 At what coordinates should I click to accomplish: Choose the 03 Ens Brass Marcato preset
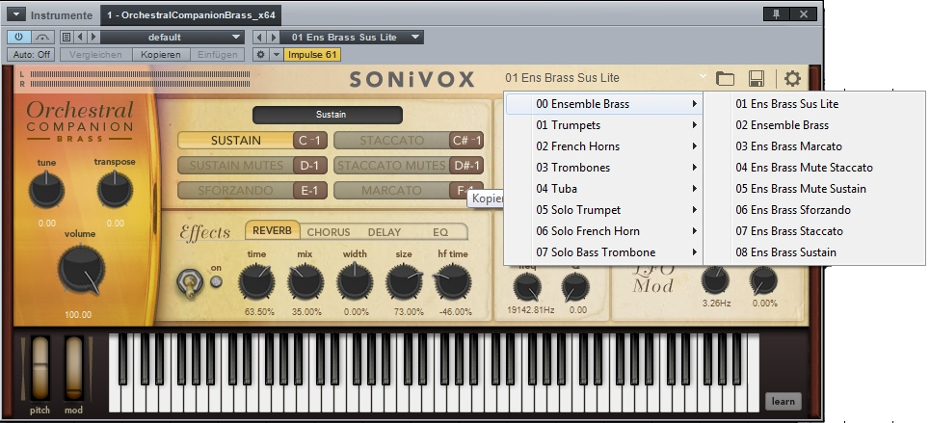click(x=814, y=147)
